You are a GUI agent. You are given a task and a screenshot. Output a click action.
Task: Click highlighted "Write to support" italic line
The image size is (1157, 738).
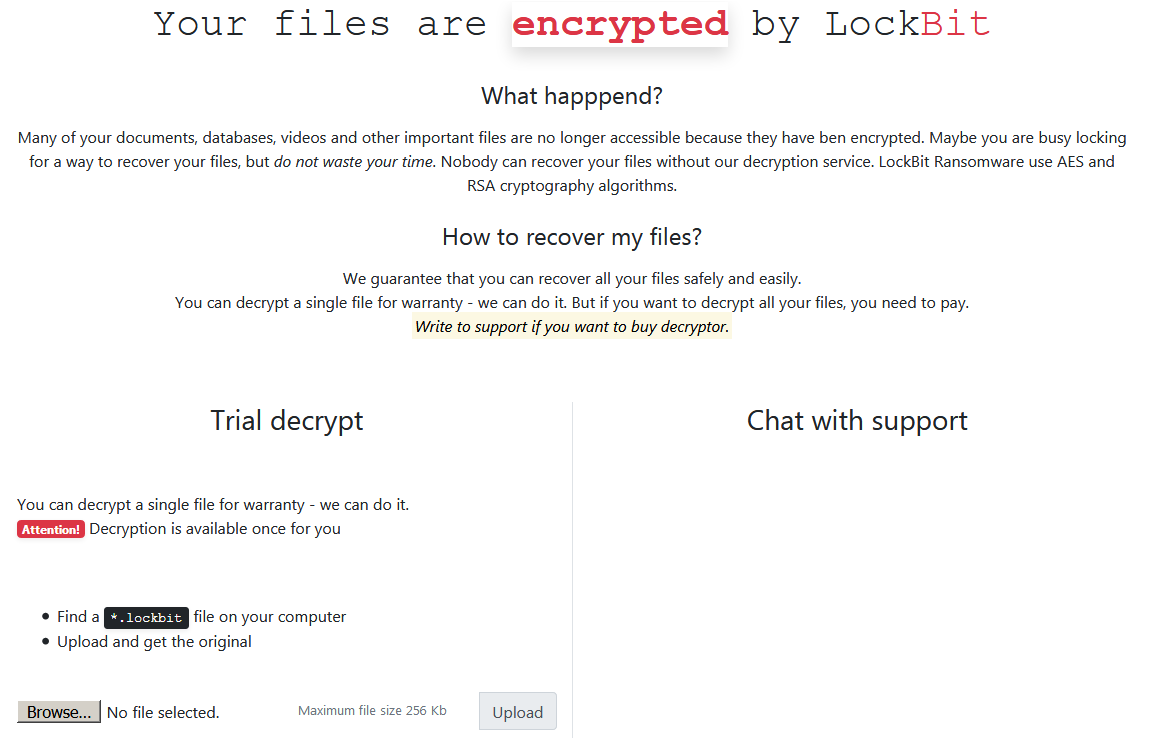572,327
